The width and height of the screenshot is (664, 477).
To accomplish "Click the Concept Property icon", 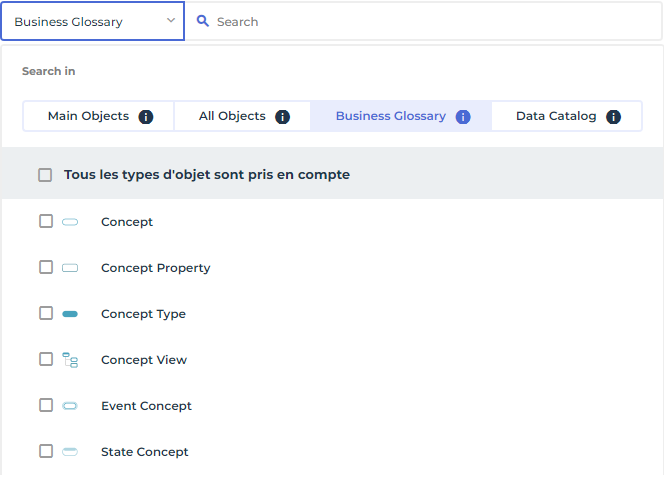I will click(x=70, y=268).
